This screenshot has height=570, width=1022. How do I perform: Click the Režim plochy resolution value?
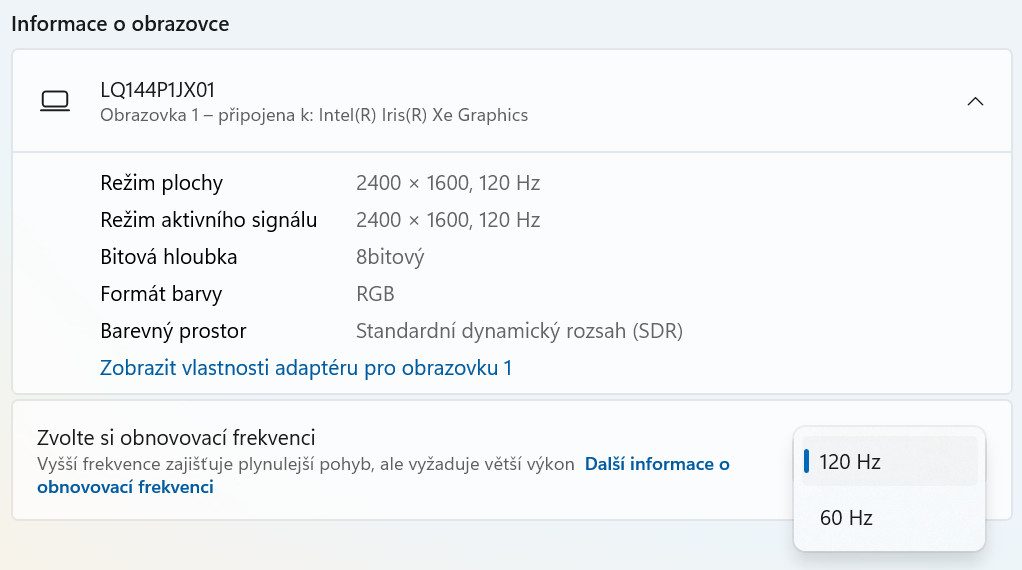(448, 183)
